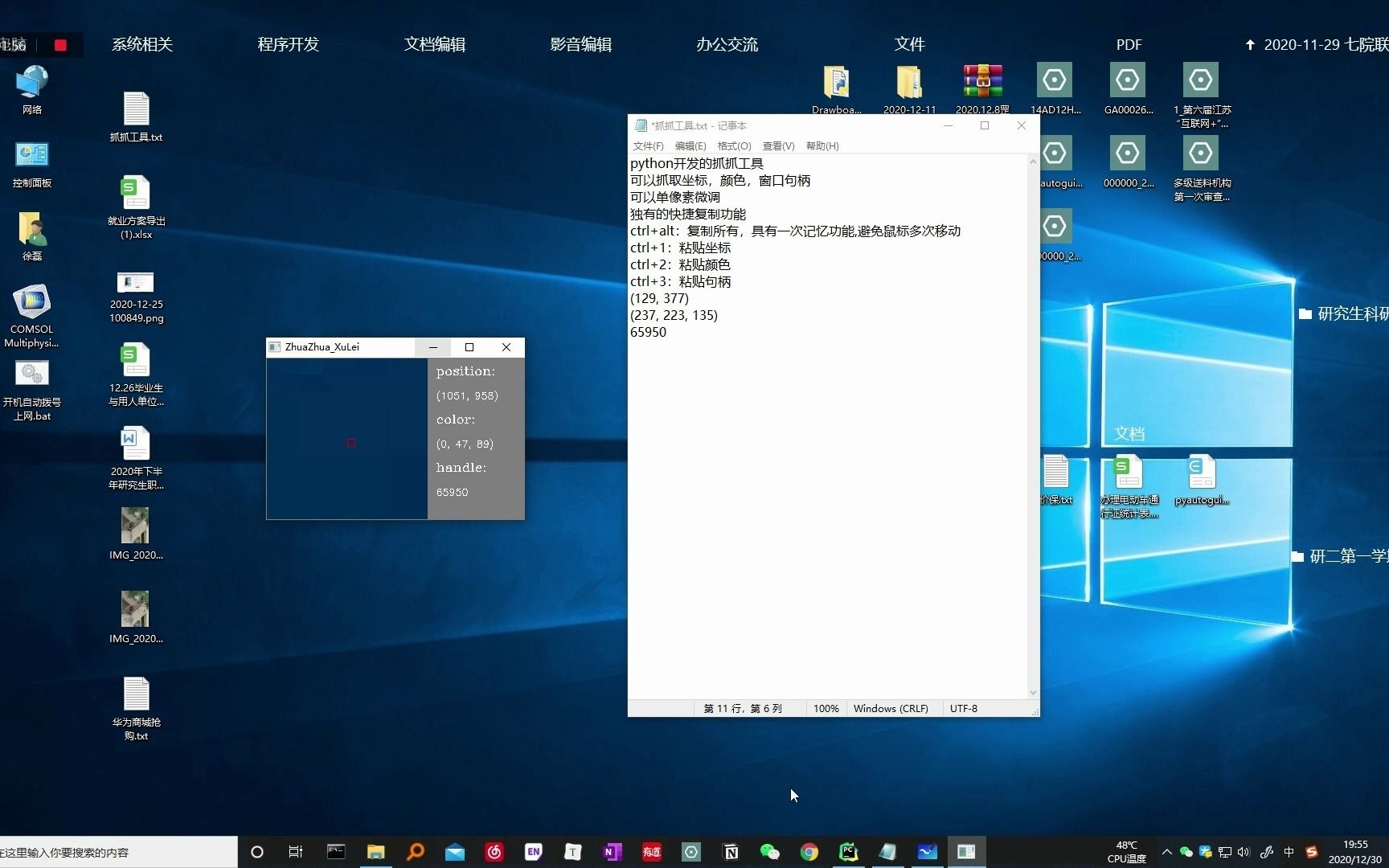Click the Task View button
This screenshot has width=1389, height=868.
pyautogui.click(x=295, y=852)
